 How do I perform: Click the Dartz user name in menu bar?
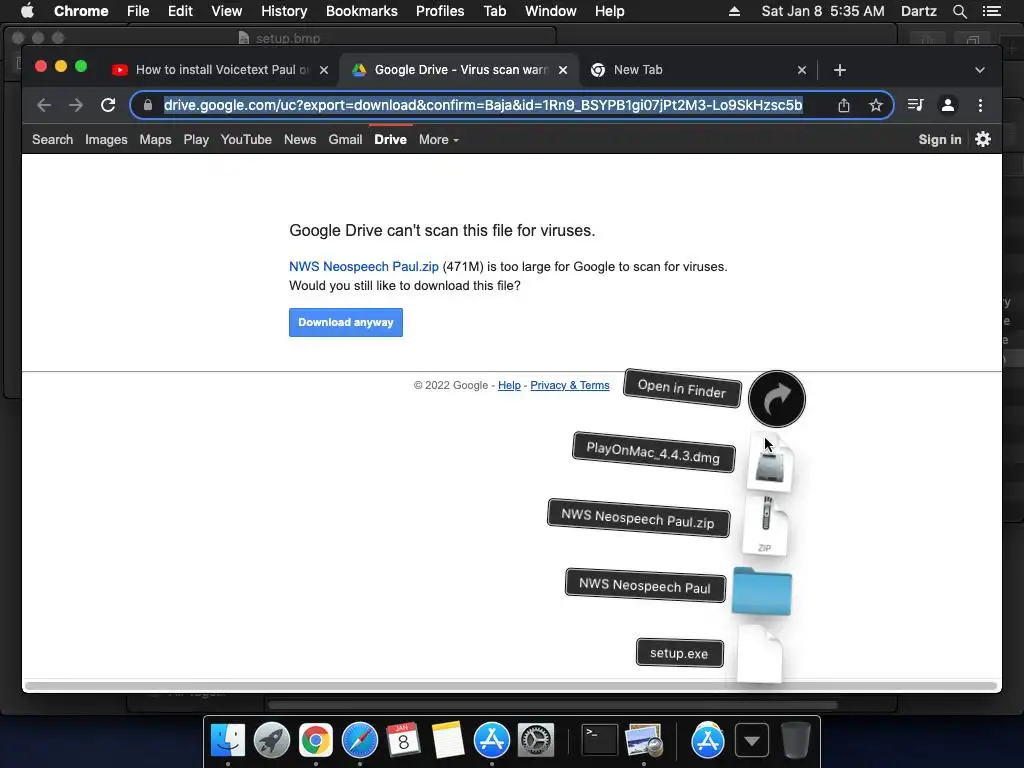918,11
